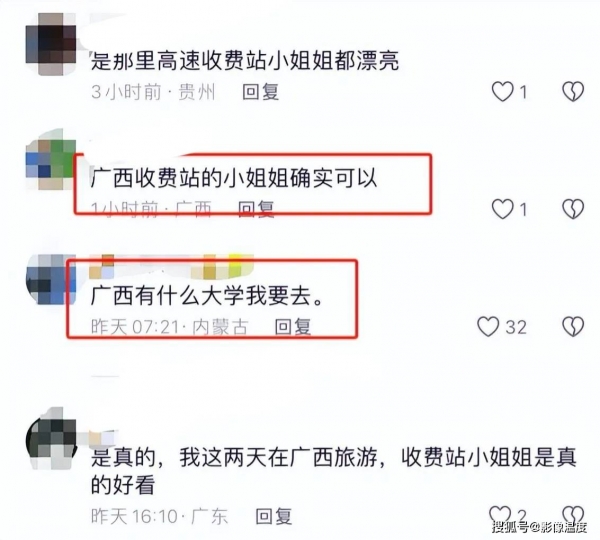
Task: Like the Guangdong comment about 广西旅游
Action: tap(500, 515)
